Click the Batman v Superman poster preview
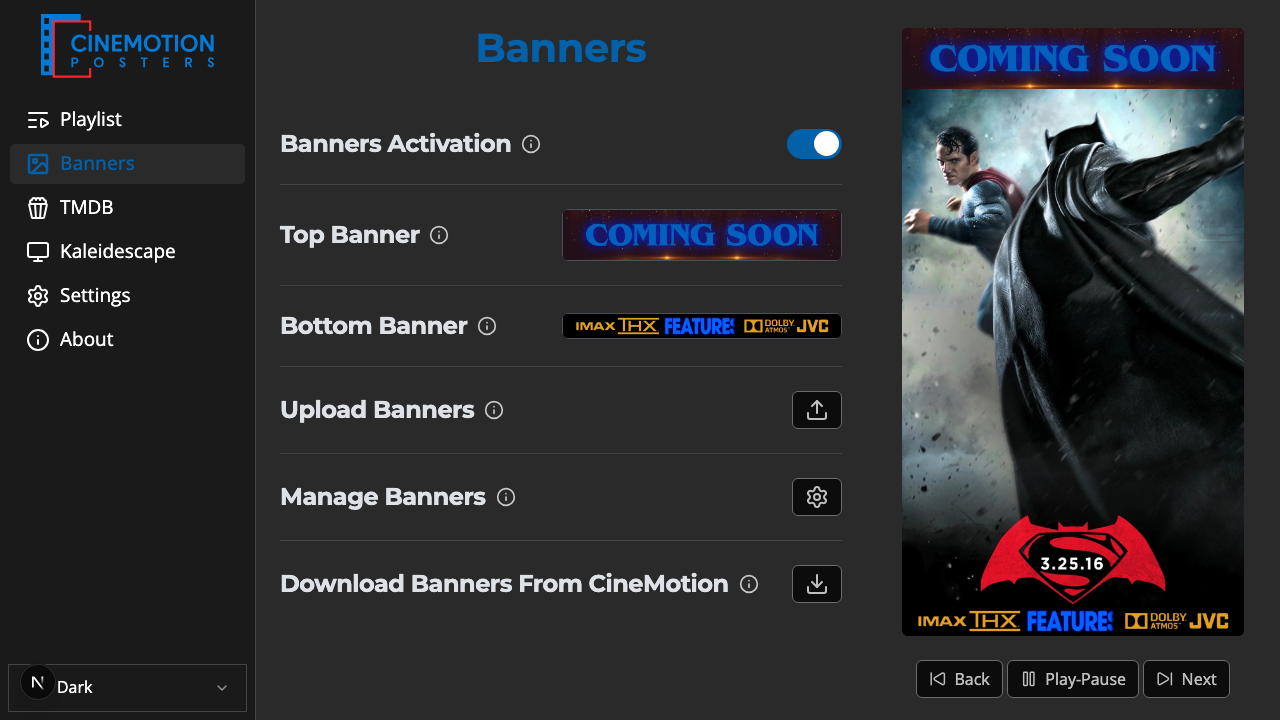 [1073, 332]
